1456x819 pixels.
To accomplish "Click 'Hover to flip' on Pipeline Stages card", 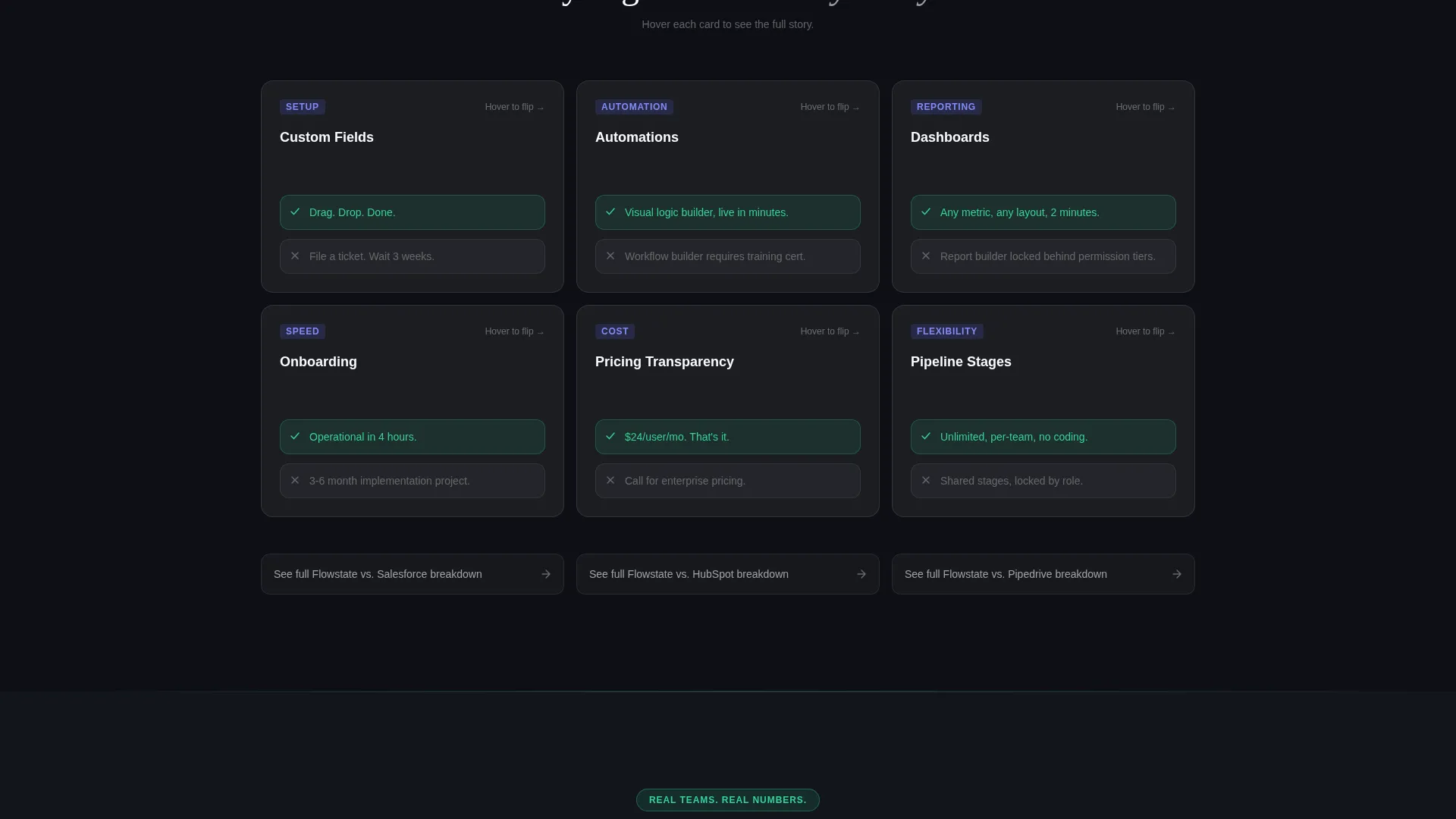I will [1146, 331].
